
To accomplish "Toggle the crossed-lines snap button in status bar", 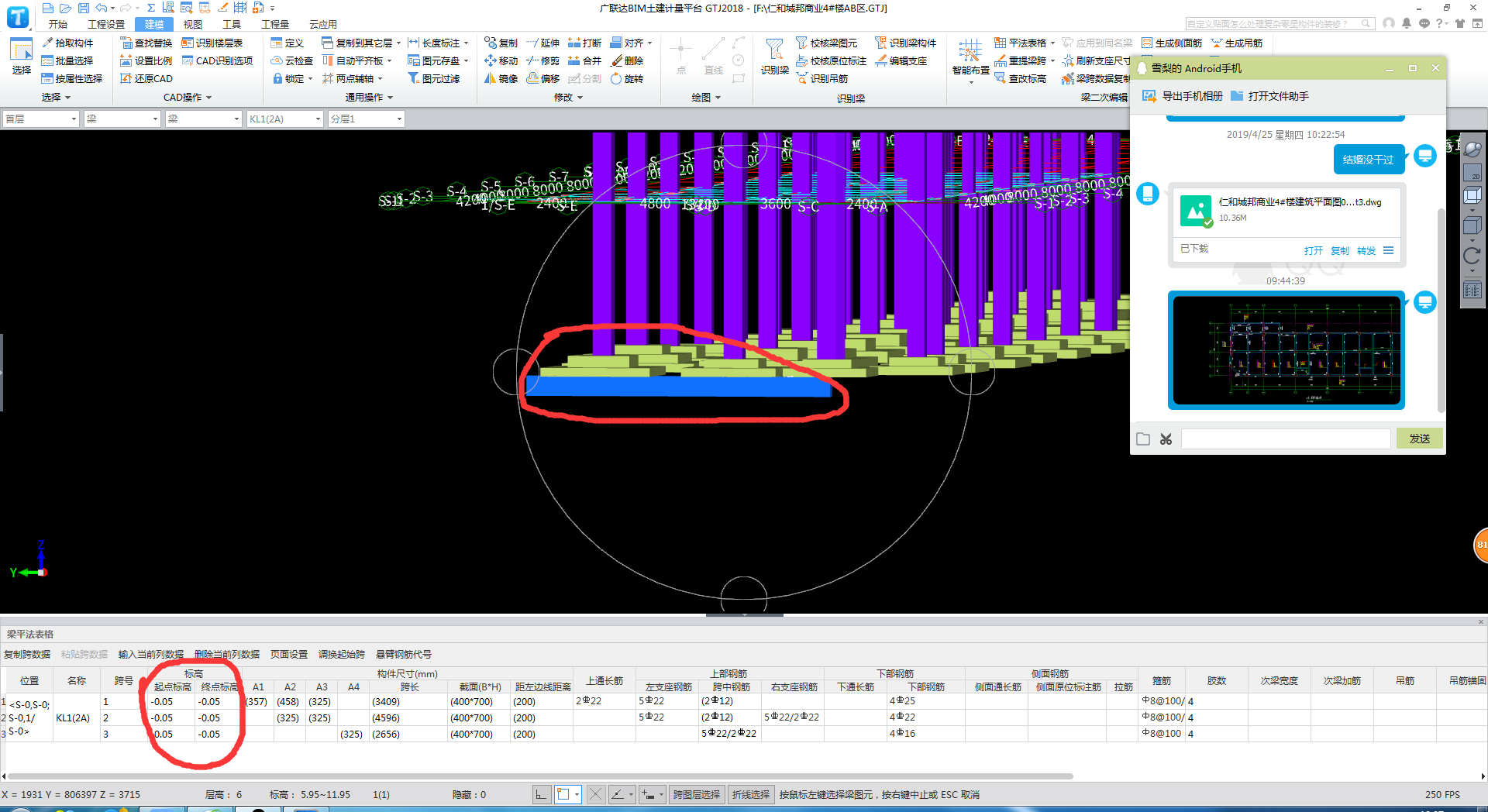I will 595,794.
